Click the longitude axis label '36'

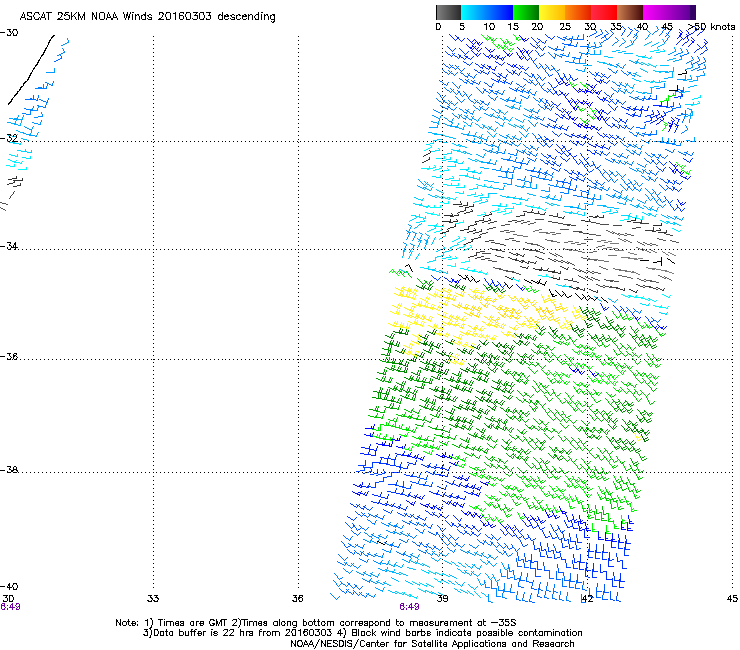tap(297, 598)
